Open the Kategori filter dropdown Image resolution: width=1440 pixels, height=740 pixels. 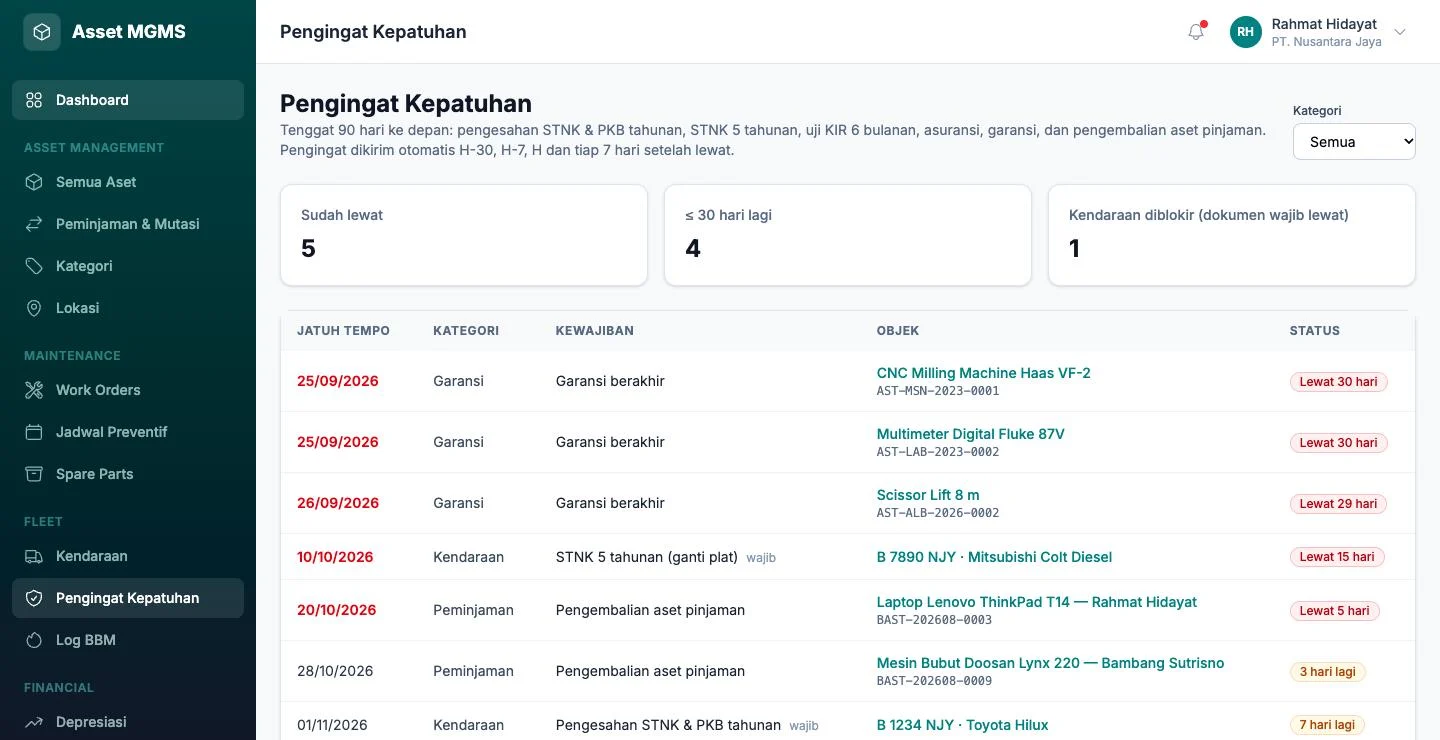[1354, 142]
